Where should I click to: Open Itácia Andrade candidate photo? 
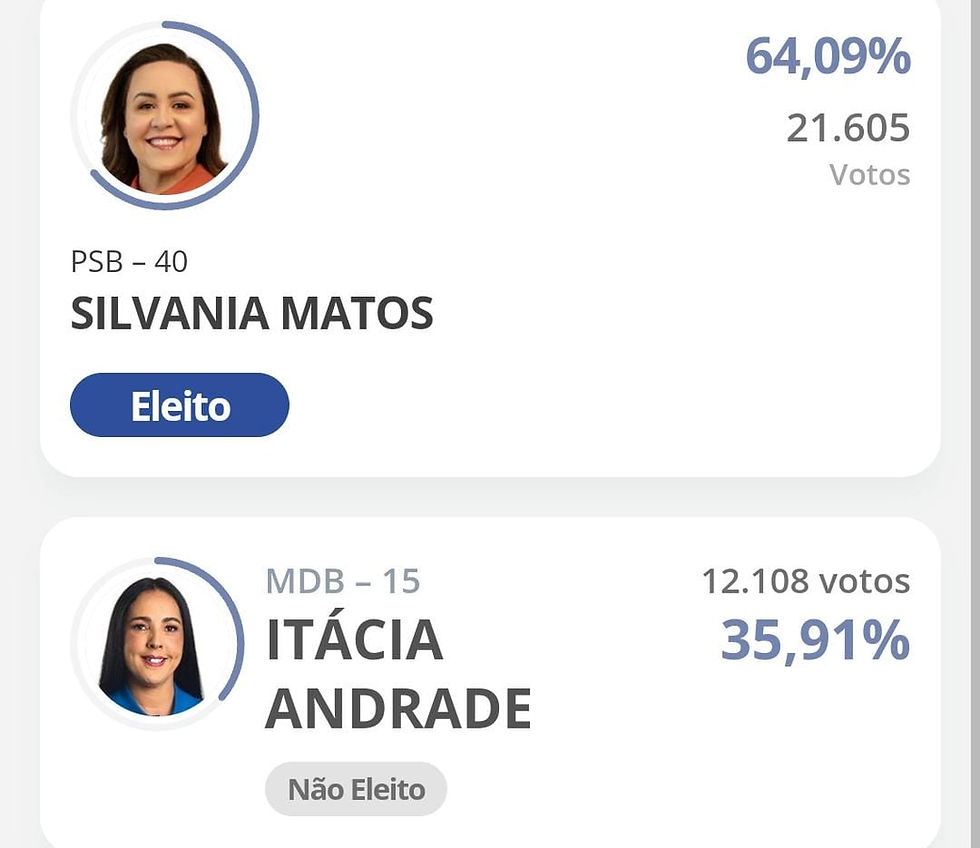tap(152, 646)
